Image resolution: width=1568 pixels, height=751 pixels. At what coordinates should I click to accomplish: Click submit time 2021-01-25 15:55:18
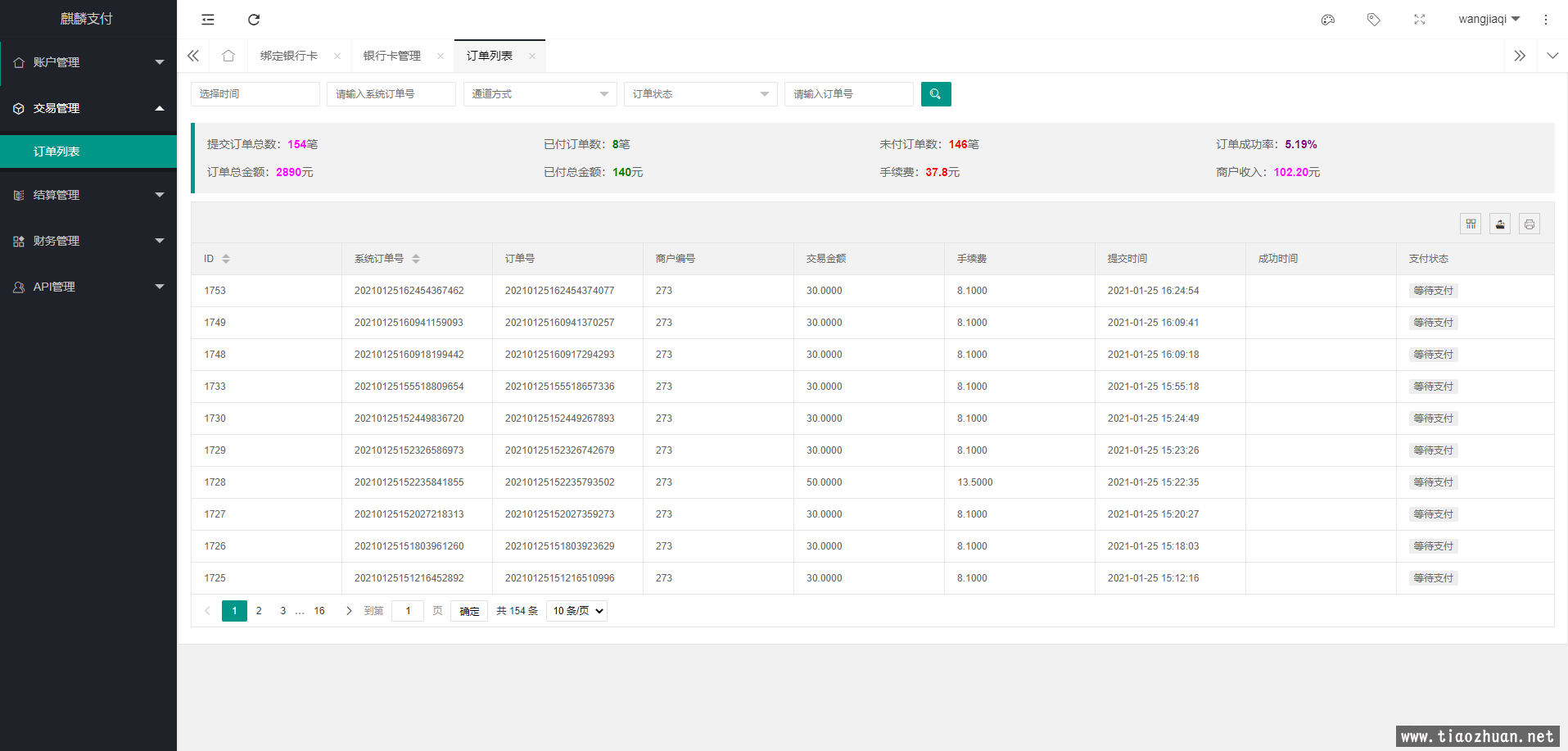(1154, 387)
